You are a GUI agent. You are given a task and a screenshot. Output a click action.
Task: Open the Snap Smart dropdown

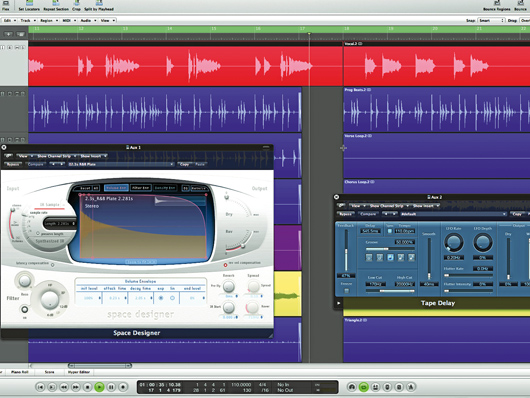pos(492,21)
